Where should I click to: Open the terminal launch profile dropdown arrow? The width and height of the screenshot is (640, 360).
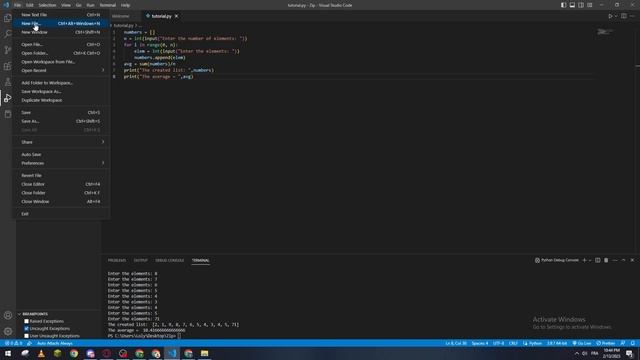pos(590,260)
